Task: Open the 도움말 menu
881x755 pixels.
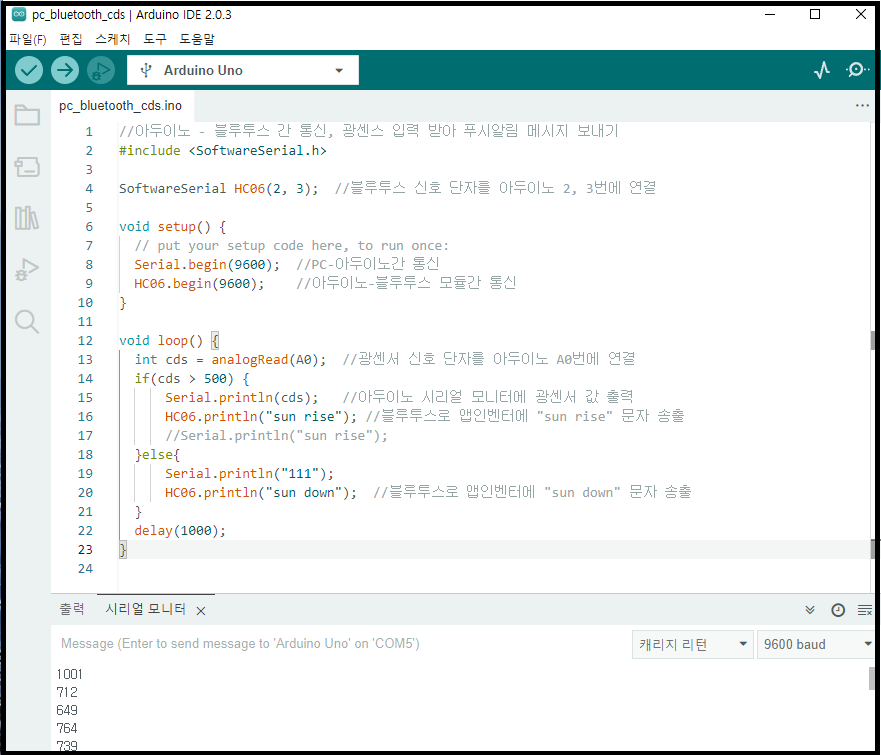Action: pos(197,39)
